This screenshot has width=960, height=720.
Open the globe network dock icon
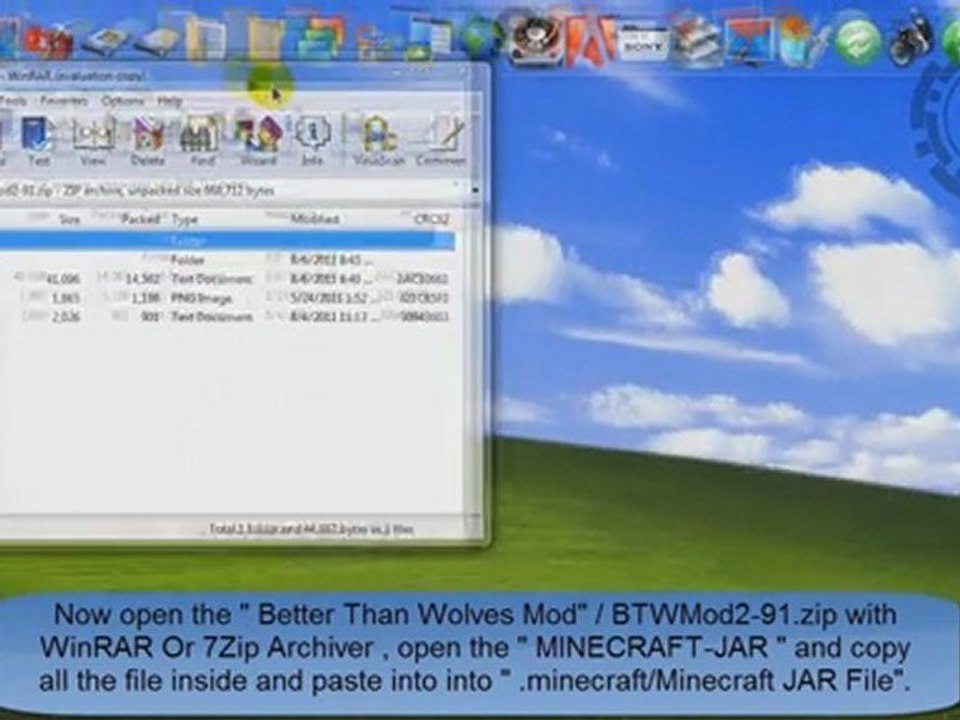coord(481,38)
